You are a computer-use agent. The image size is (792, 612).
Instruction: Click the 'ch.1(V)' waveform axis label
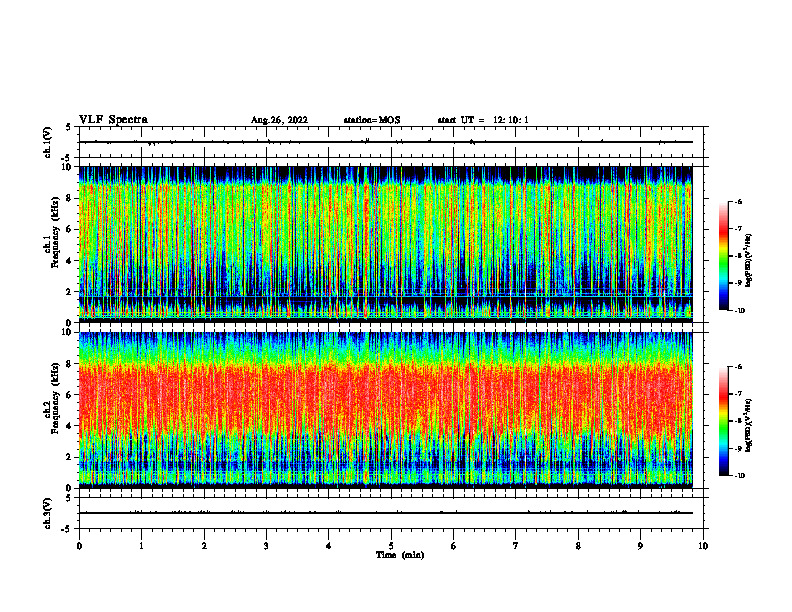(x=48, y=142)
